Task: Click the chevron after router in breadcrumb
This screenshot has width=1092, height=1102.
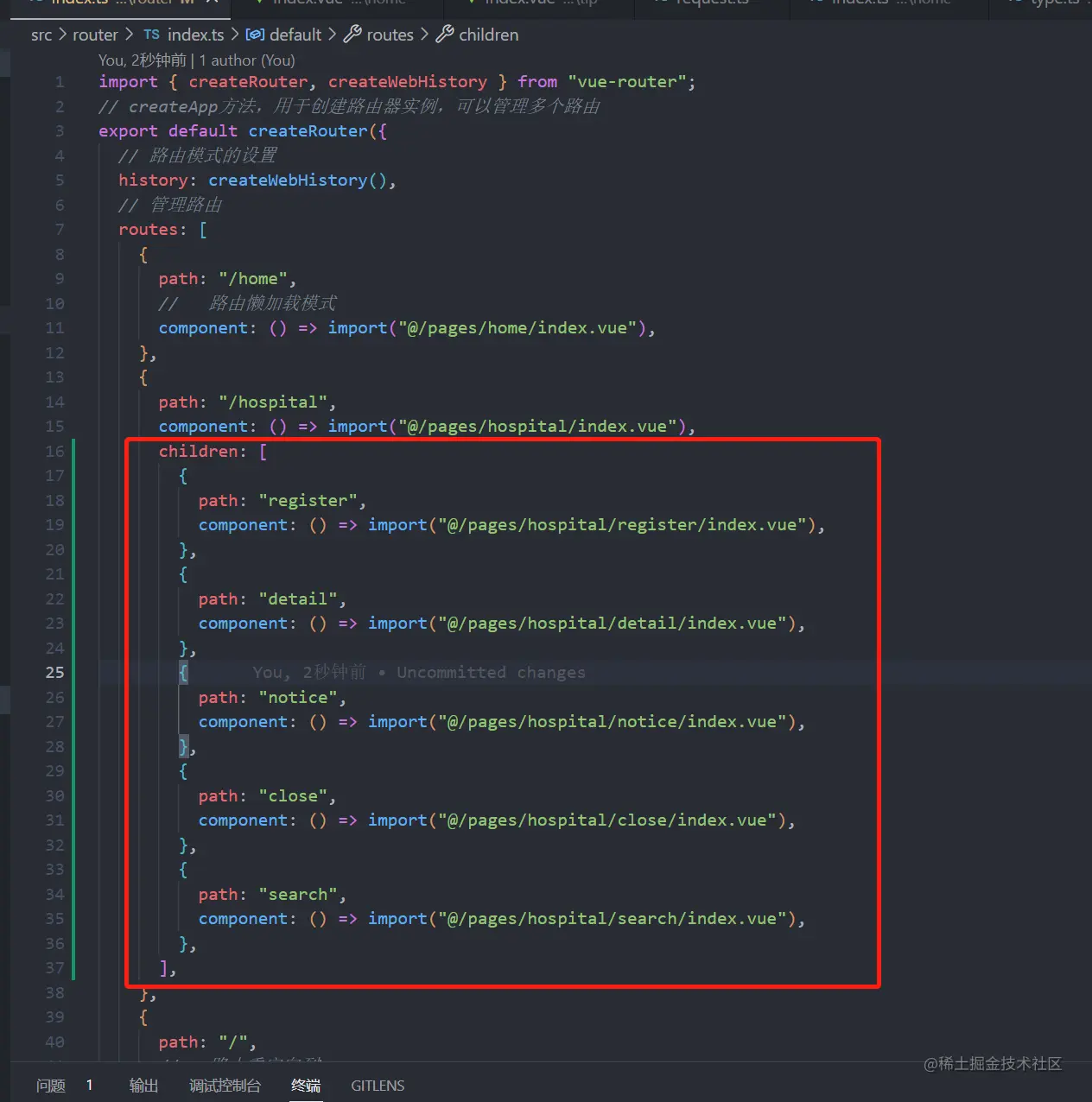Action: coord(129,35)
